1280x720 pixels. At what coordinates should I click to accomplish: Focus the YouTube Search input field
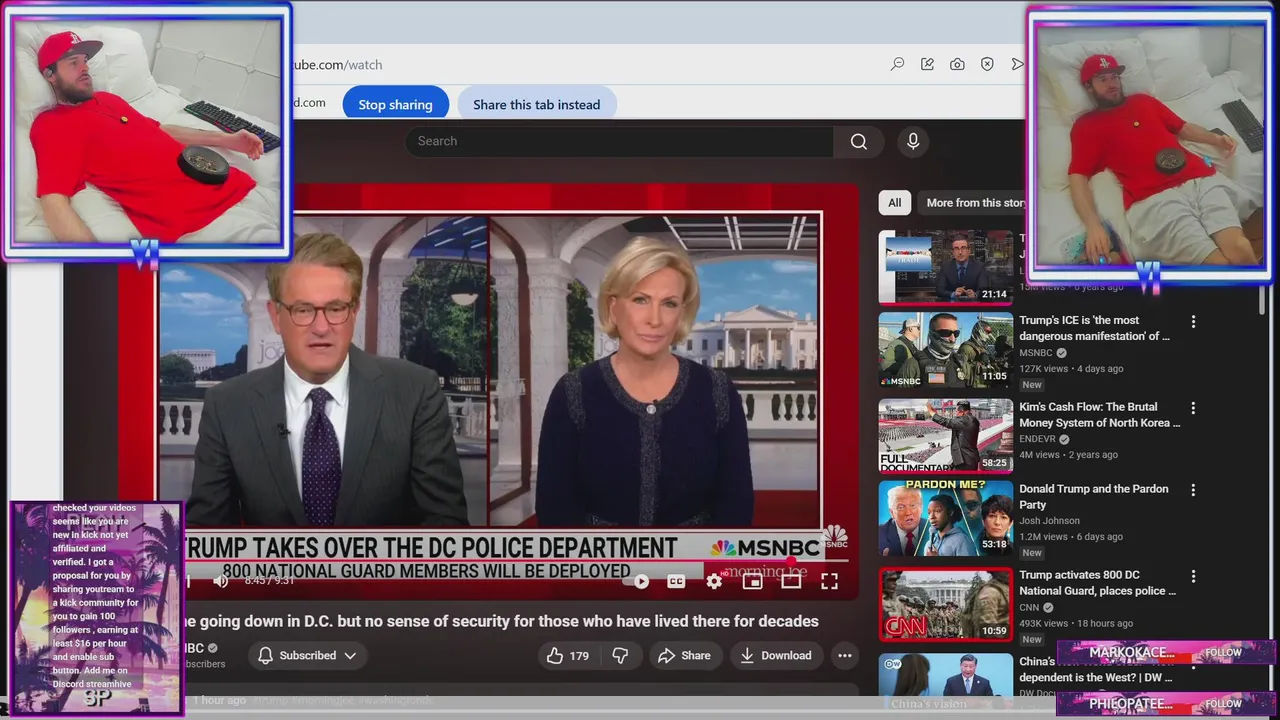619,141
